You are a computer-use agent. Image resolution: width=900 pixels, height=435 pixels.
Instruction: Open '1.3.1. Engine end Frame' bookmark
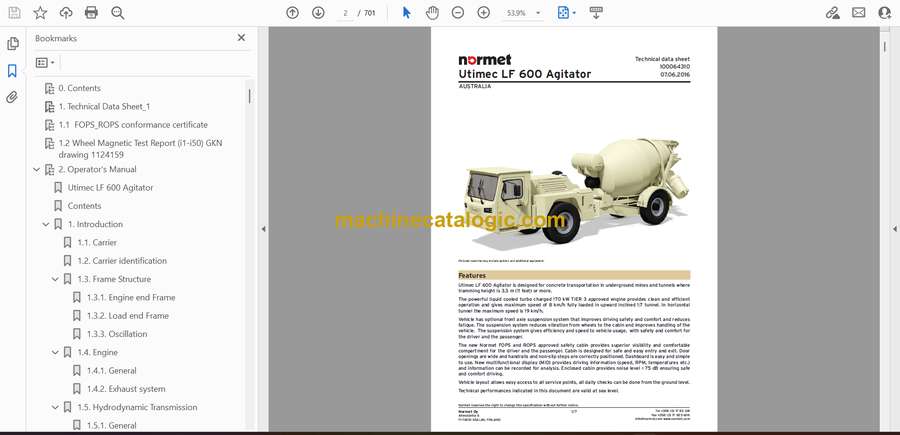[x=131, y=297]
